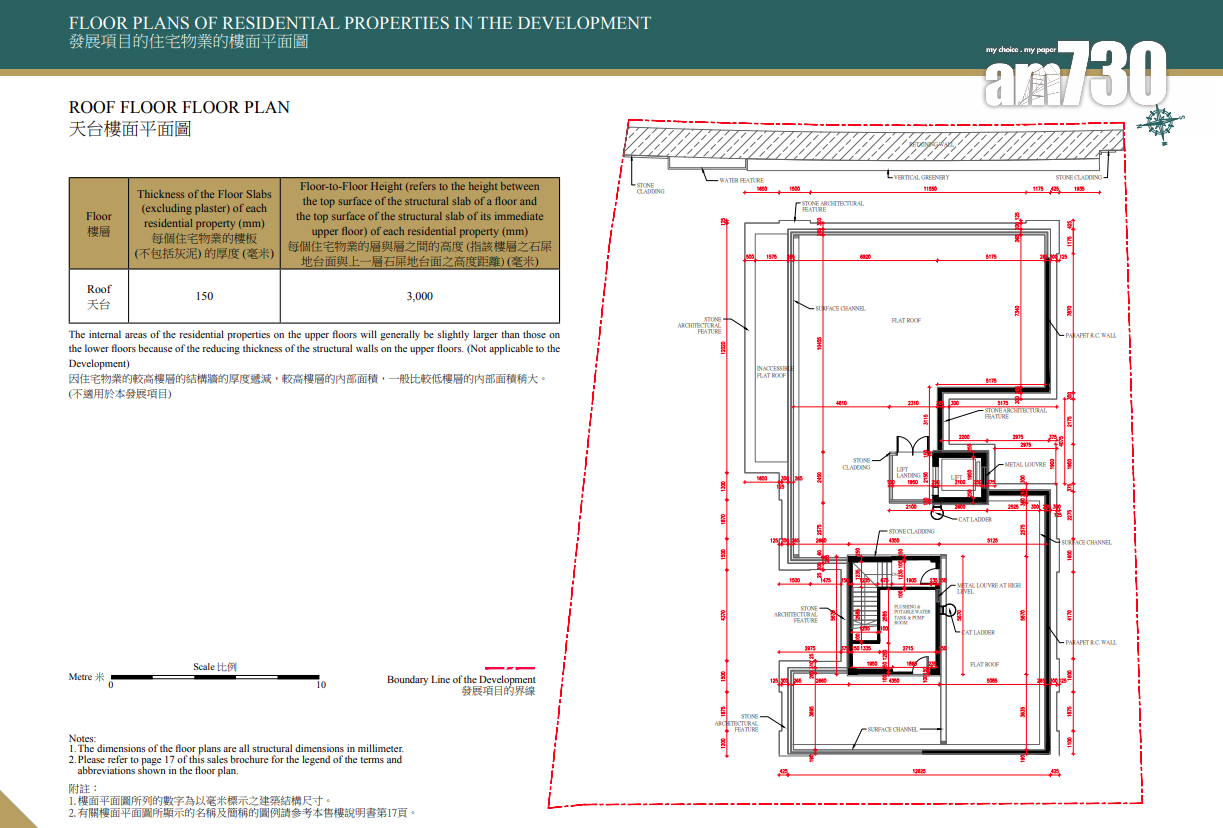Viewport: 1223px width, 828px height.
Task: Click the 'WATER FEATURE' label in the plan
Action: pyautogui.click(x=741, y=181)
